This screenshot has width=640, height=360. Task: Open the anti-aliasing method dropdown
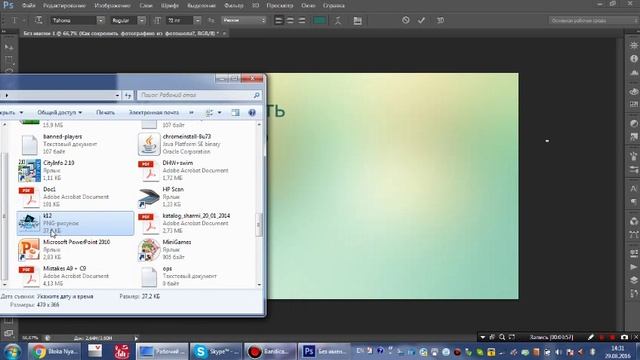click(244, 20)
